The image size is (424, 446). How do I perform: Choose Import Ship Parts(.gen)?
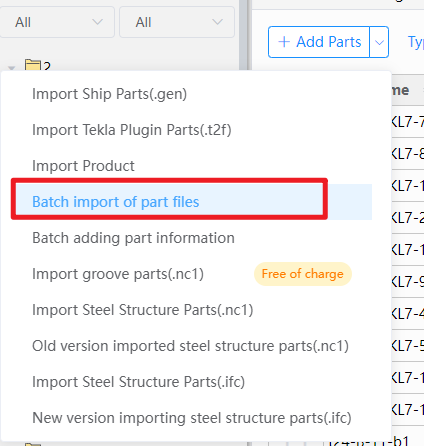pos(109,94)
